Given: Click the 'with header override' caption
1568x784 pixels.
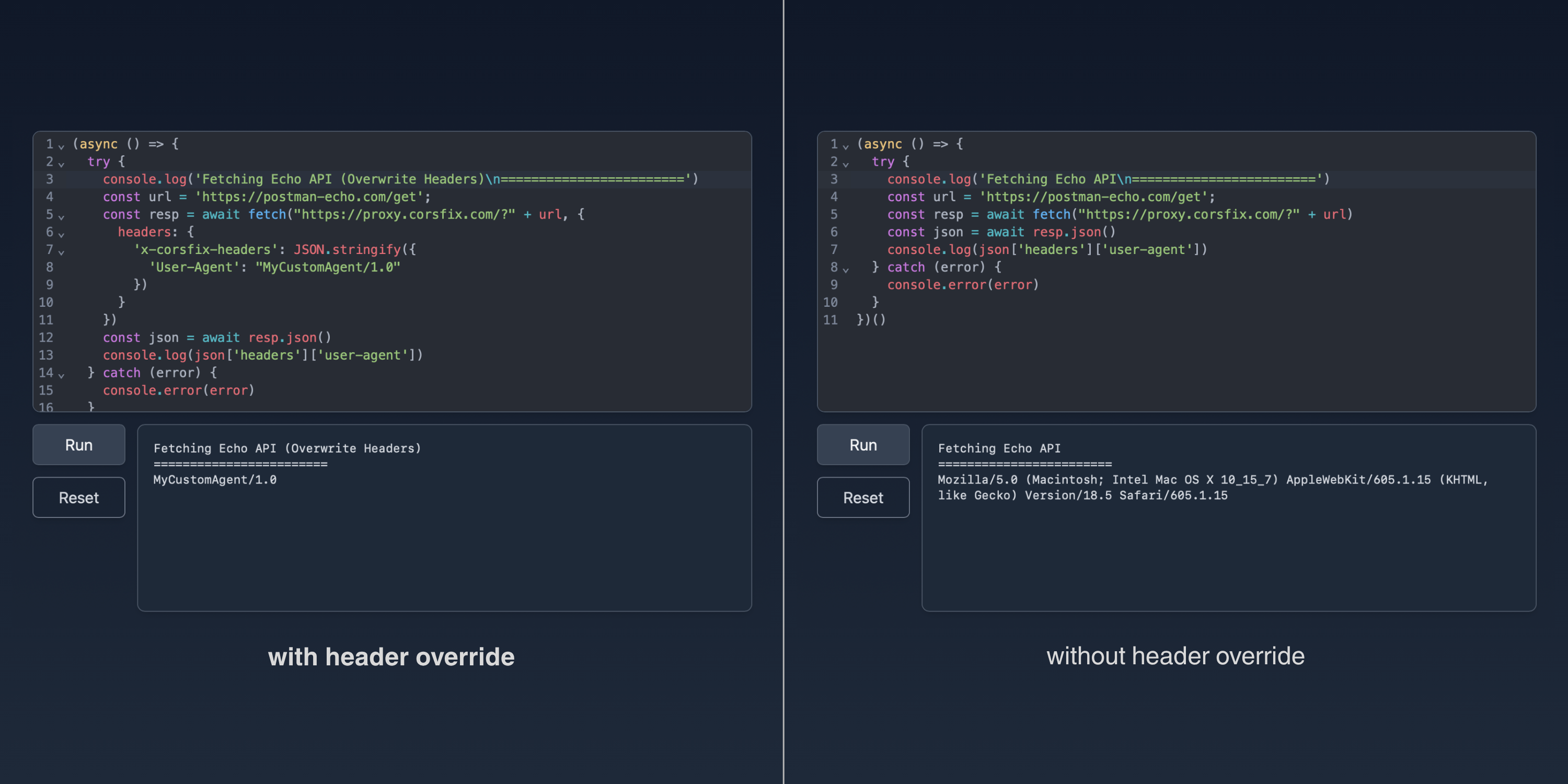Looking at the screenshot, I should [391, 656].
